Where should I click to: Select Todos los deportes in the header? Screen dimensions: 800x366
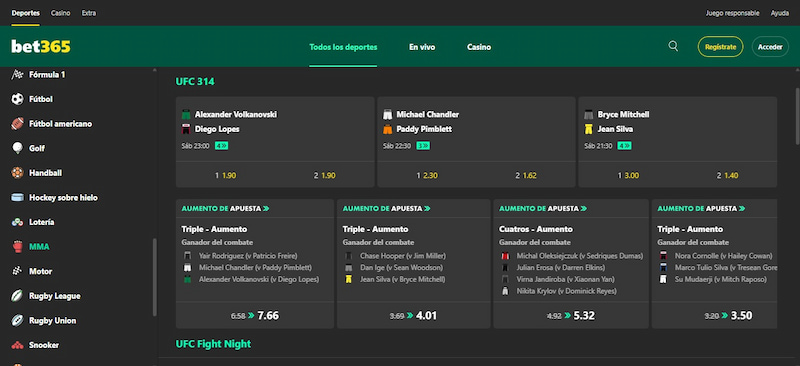(343, 47)
